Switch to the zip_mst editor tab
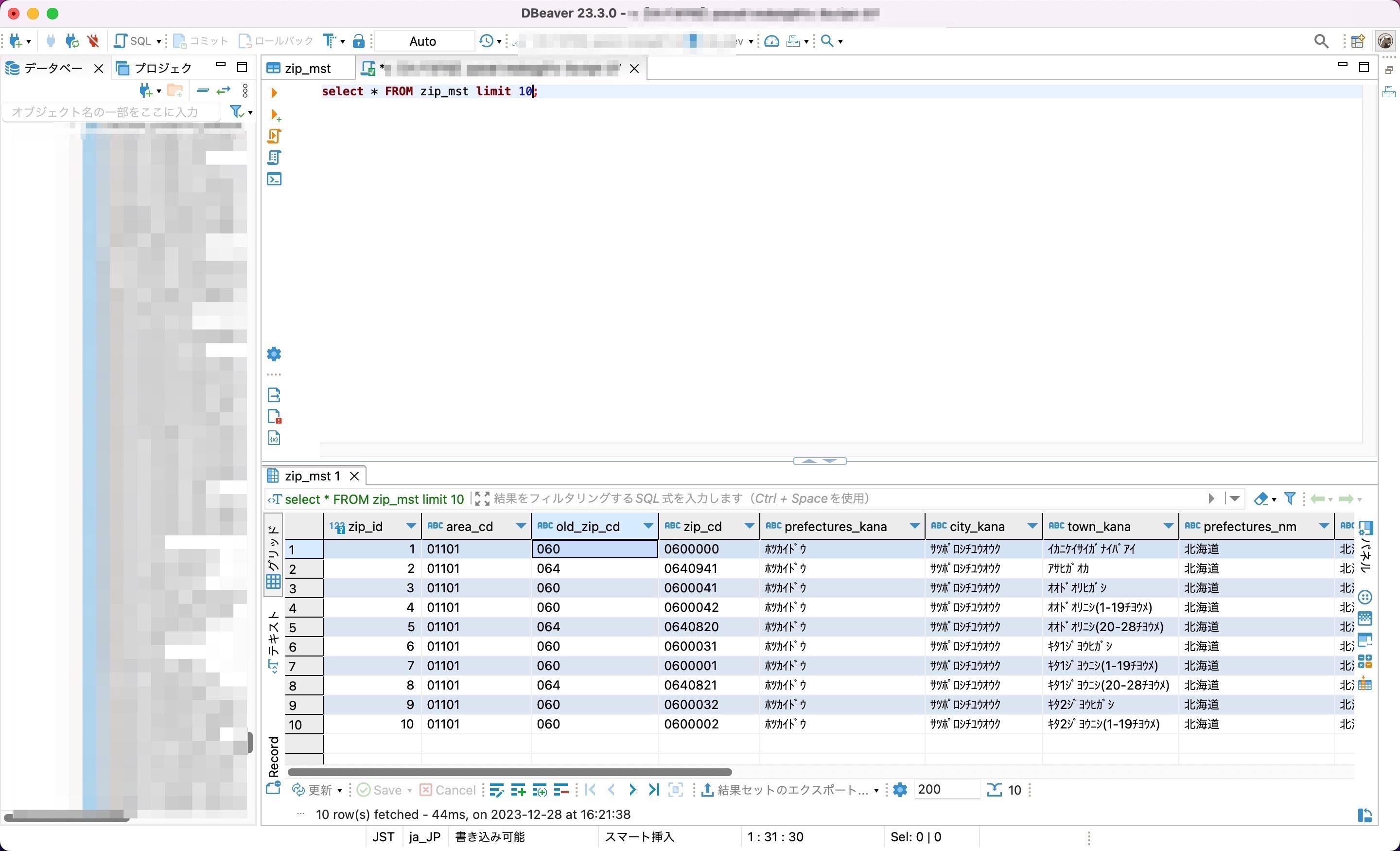The image size is (1400, 851). point(307,68)
